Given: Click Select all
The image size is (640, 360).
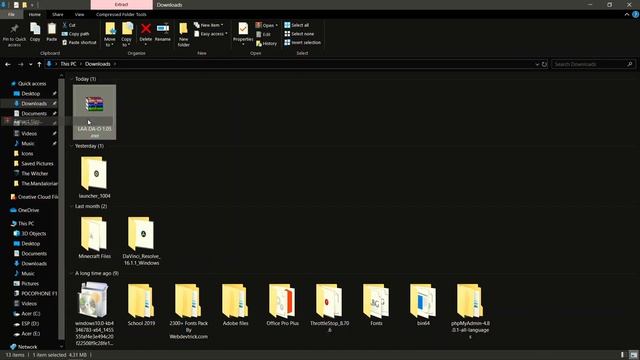Looking at the screenshot, I should pos(297,25).
